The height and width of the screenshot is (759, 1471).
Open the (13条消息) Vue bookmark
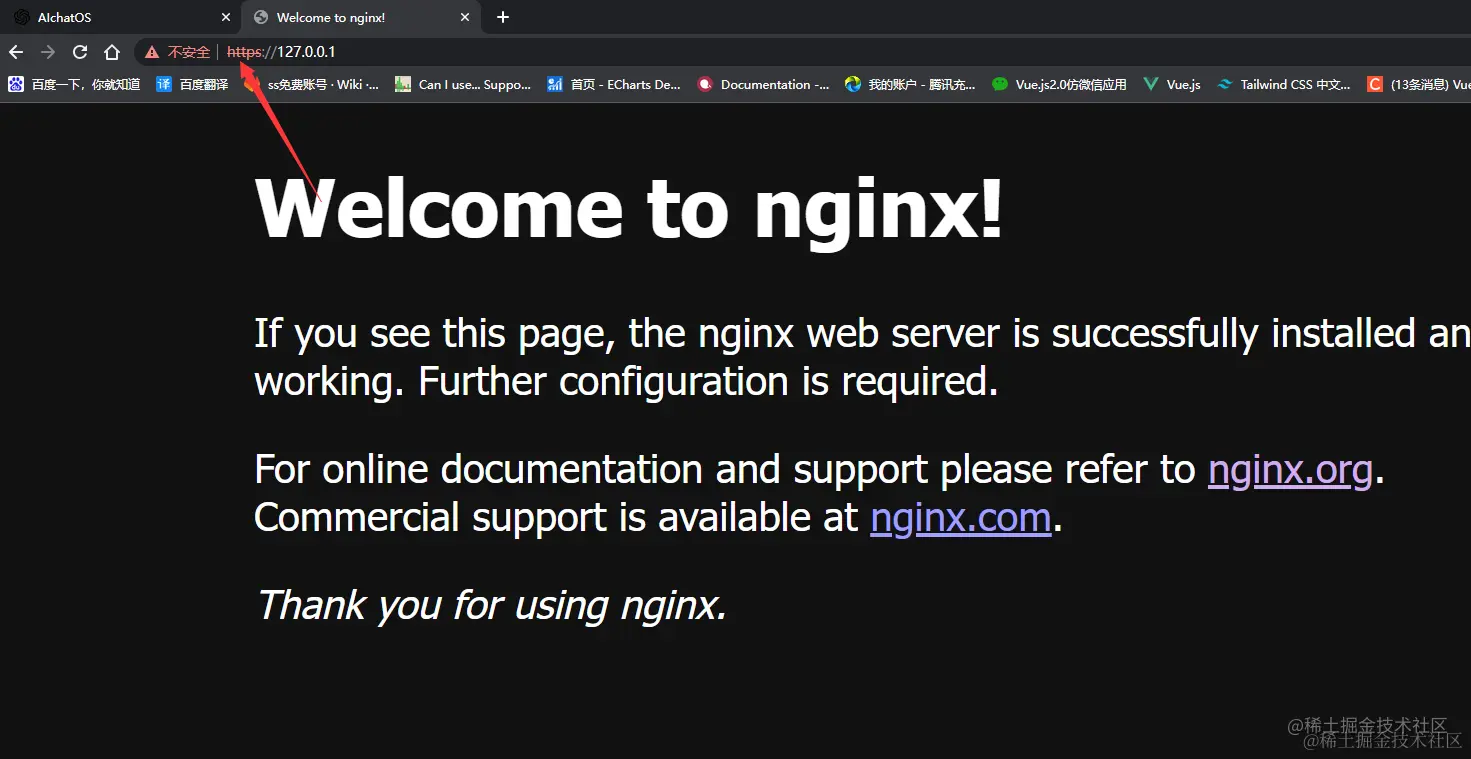coord(1418,85)
